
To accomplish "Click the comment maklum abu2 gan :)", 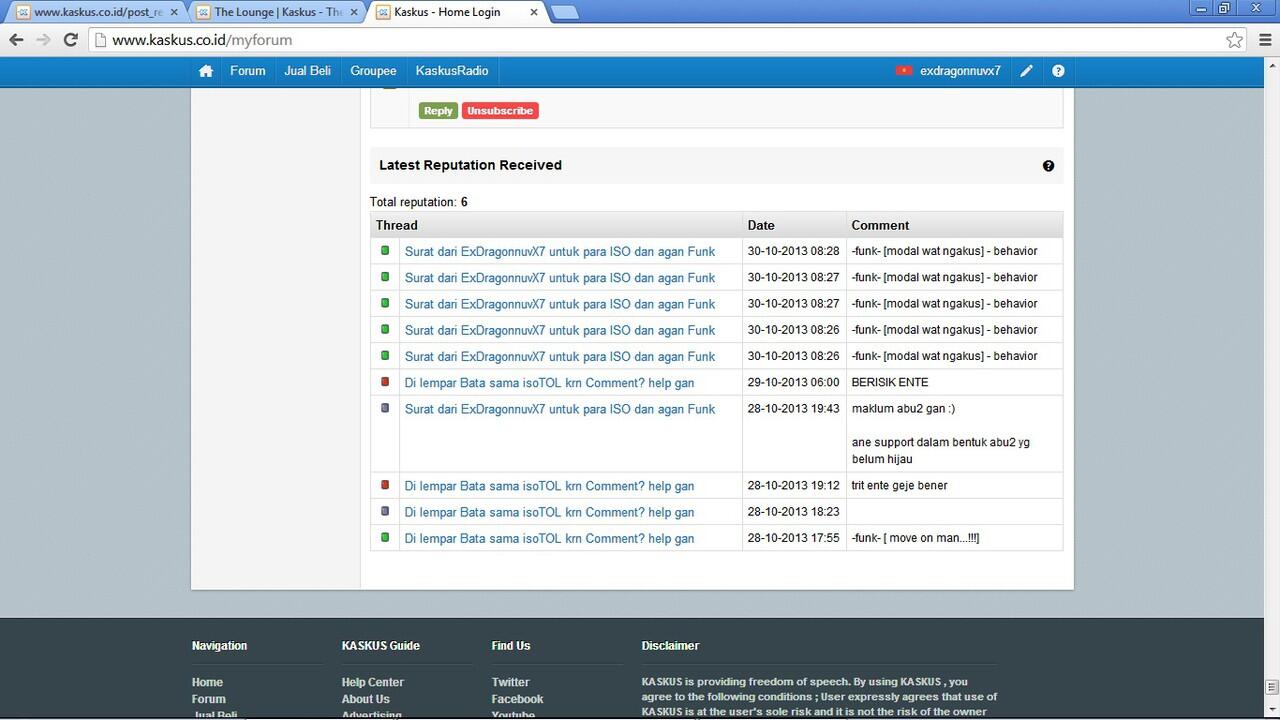I will pos(904,408).
